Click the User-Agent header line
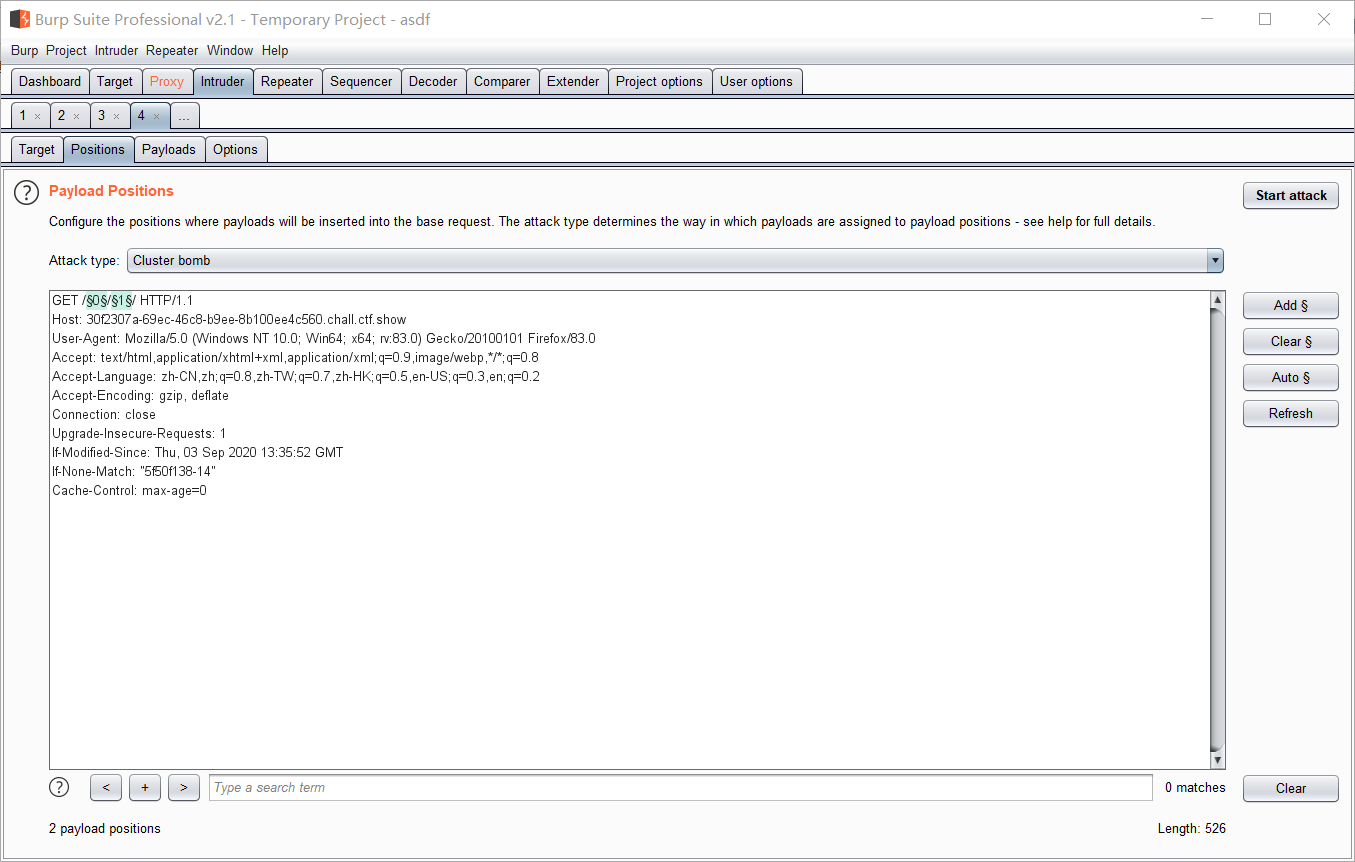The height and width of the screenshot is (862, 1355). coord(324,339)
